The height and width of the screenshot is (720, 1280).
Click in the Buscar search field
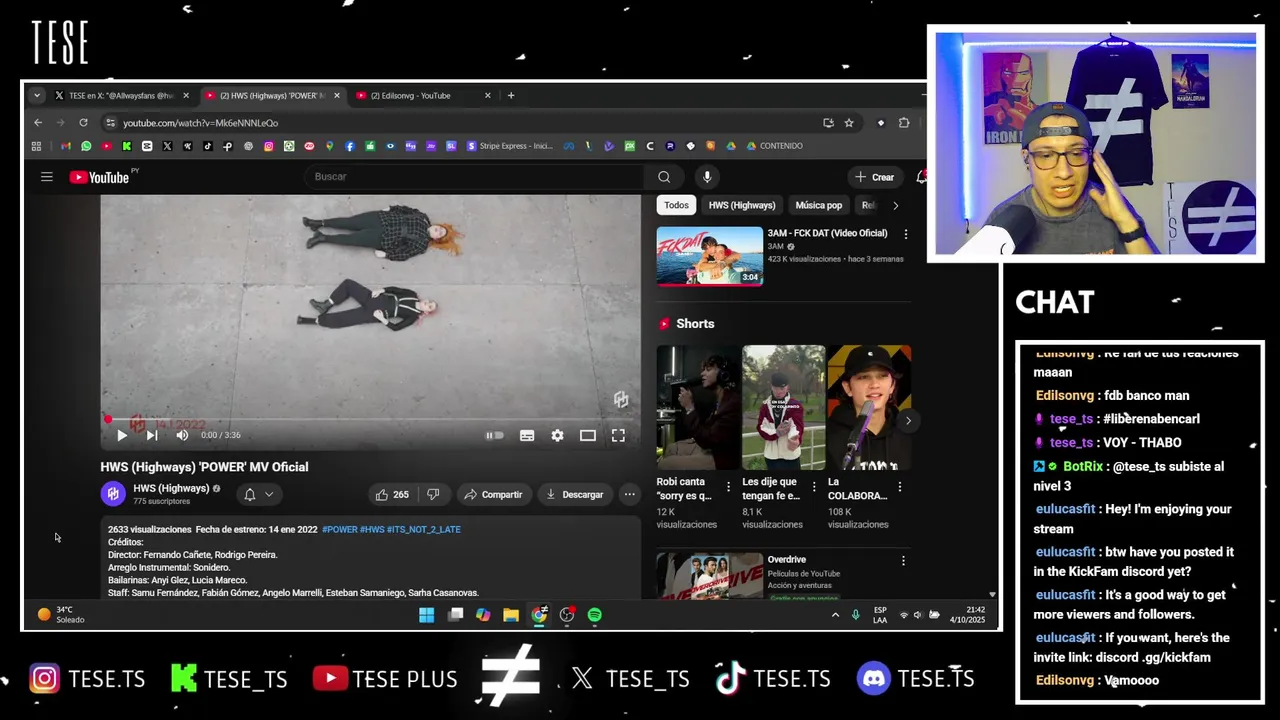tap(475, 177)
